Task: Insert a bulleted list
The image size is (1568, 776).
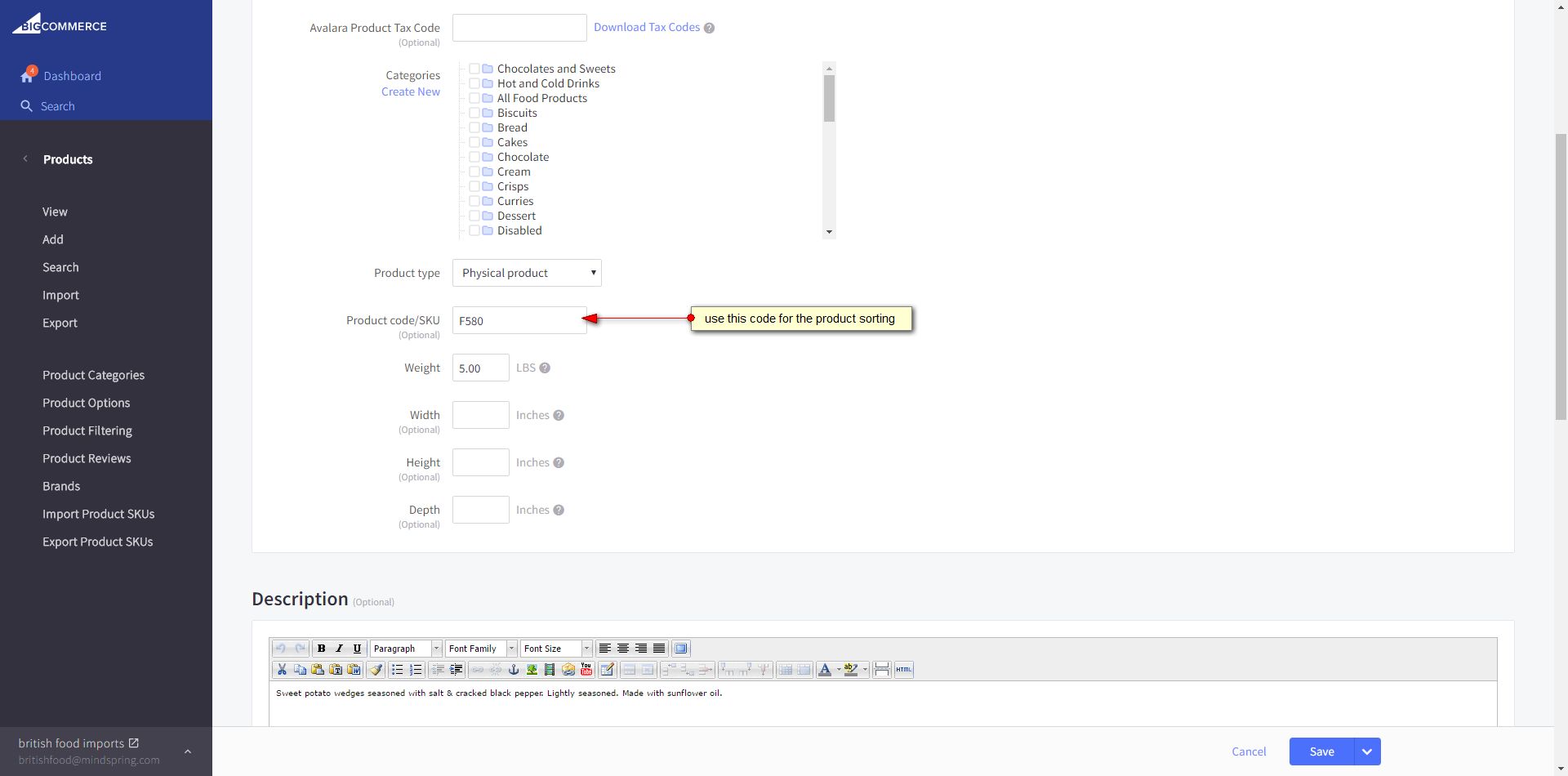Action: coord(398,670)
